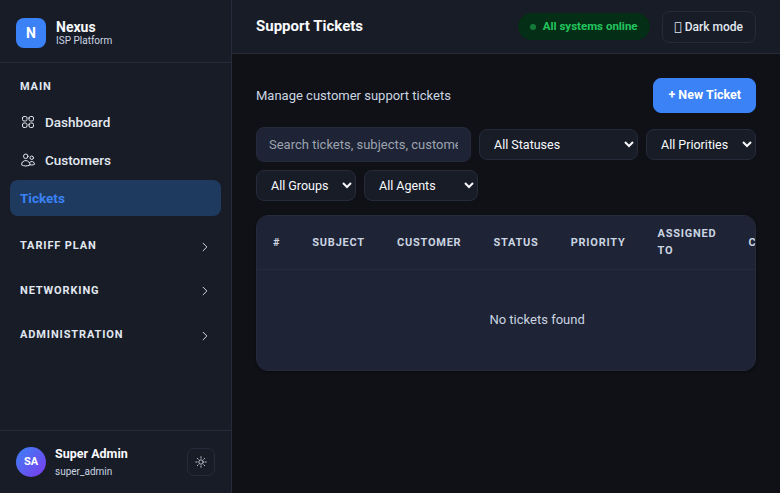Image resolution: width=780 pixels, height=493 pixels.
Task: Click the Nexus N logo icon
Action: (31, 33)
